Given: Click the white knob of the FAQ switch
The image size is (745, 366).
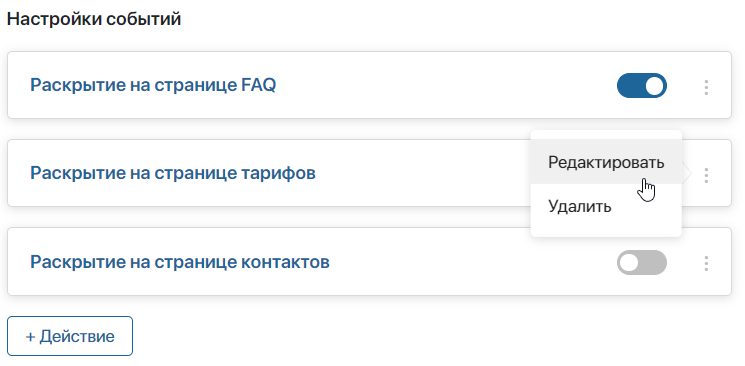Looking at the screenshot, I should point(654,86).
